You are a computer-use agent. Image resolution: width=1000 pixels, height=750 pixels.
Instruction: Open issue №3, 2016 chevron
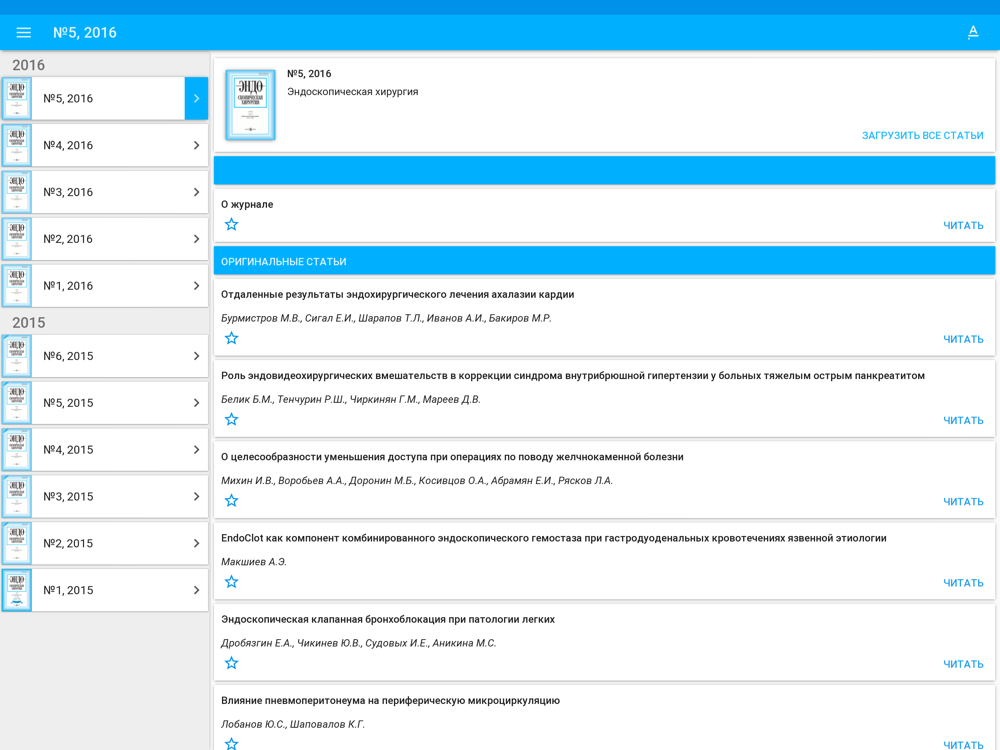point(196,192)
